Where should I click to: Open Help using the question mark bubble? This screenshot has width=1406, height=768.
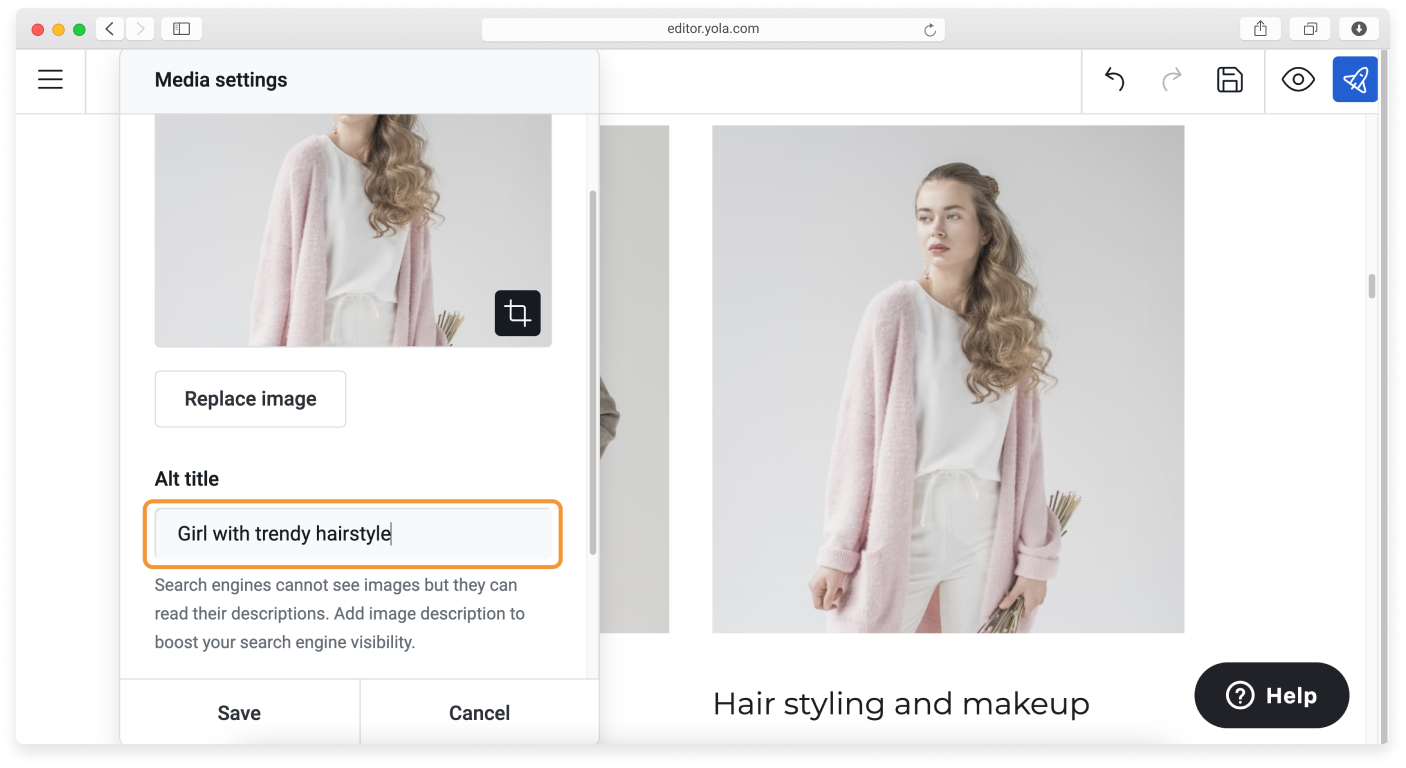click(x=1271, y=695)
